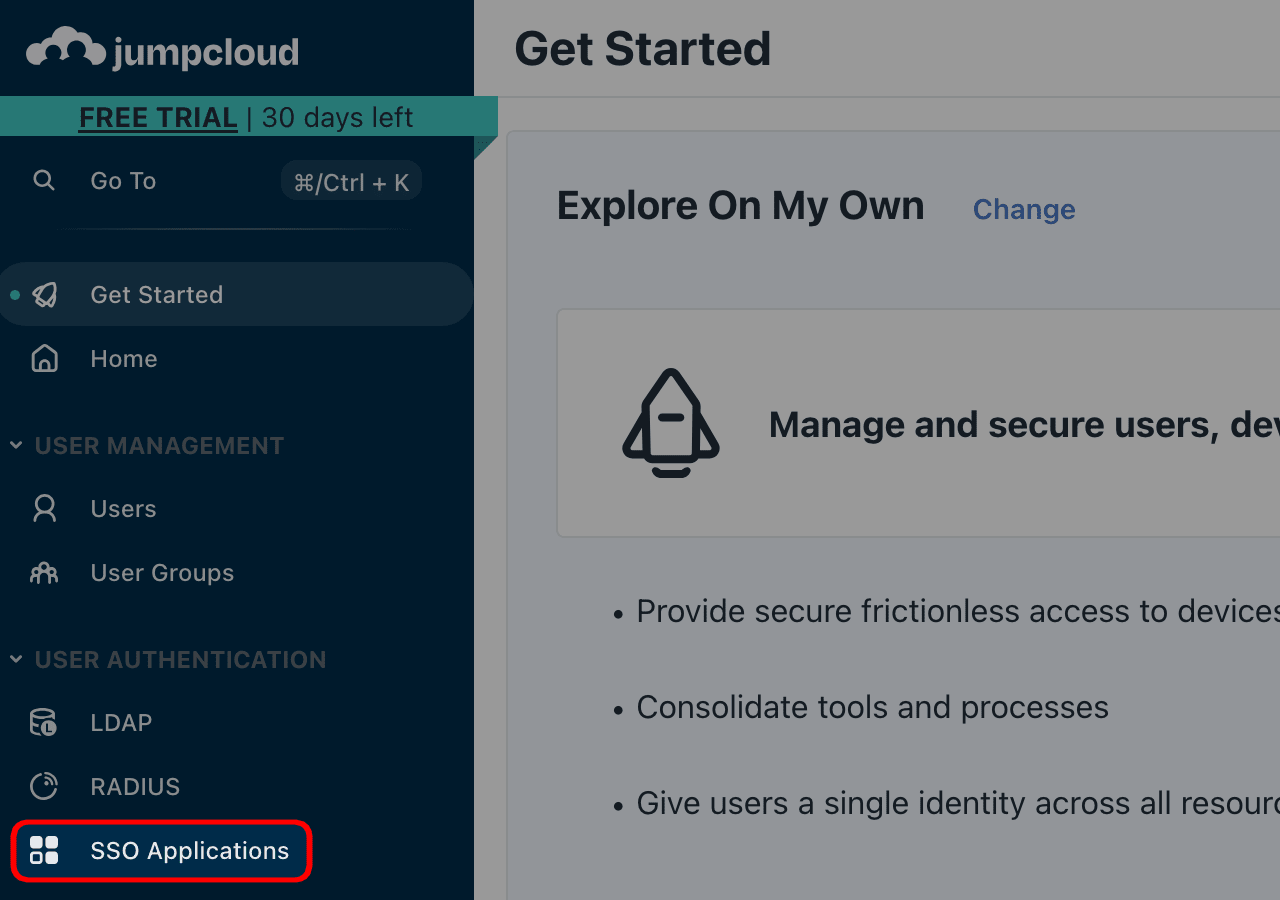1280x900 pixels.
Task: Open the SSO Applications menu item
Action: (x=162, y=851)
